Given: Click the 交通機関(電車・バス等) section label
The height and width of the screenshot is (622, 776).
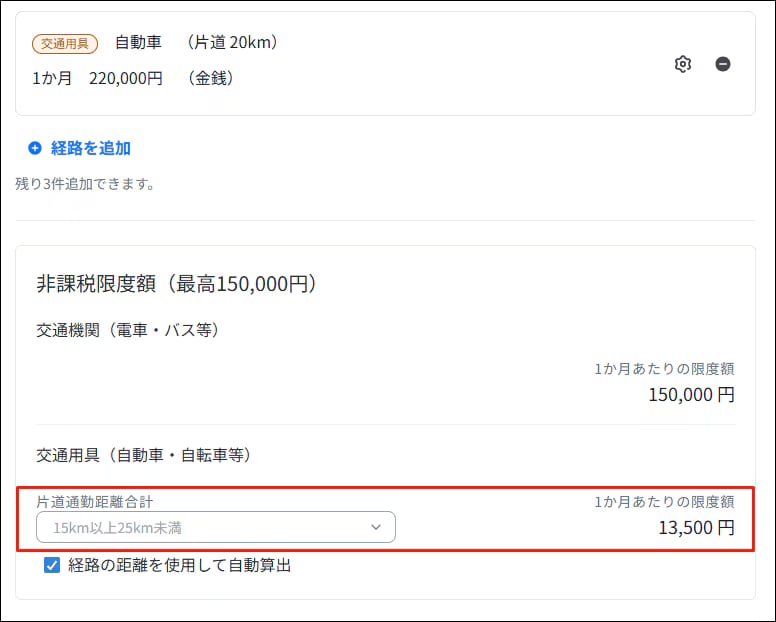Looking at the screenshot, I should pyautogui.click(x=128, y=330).
